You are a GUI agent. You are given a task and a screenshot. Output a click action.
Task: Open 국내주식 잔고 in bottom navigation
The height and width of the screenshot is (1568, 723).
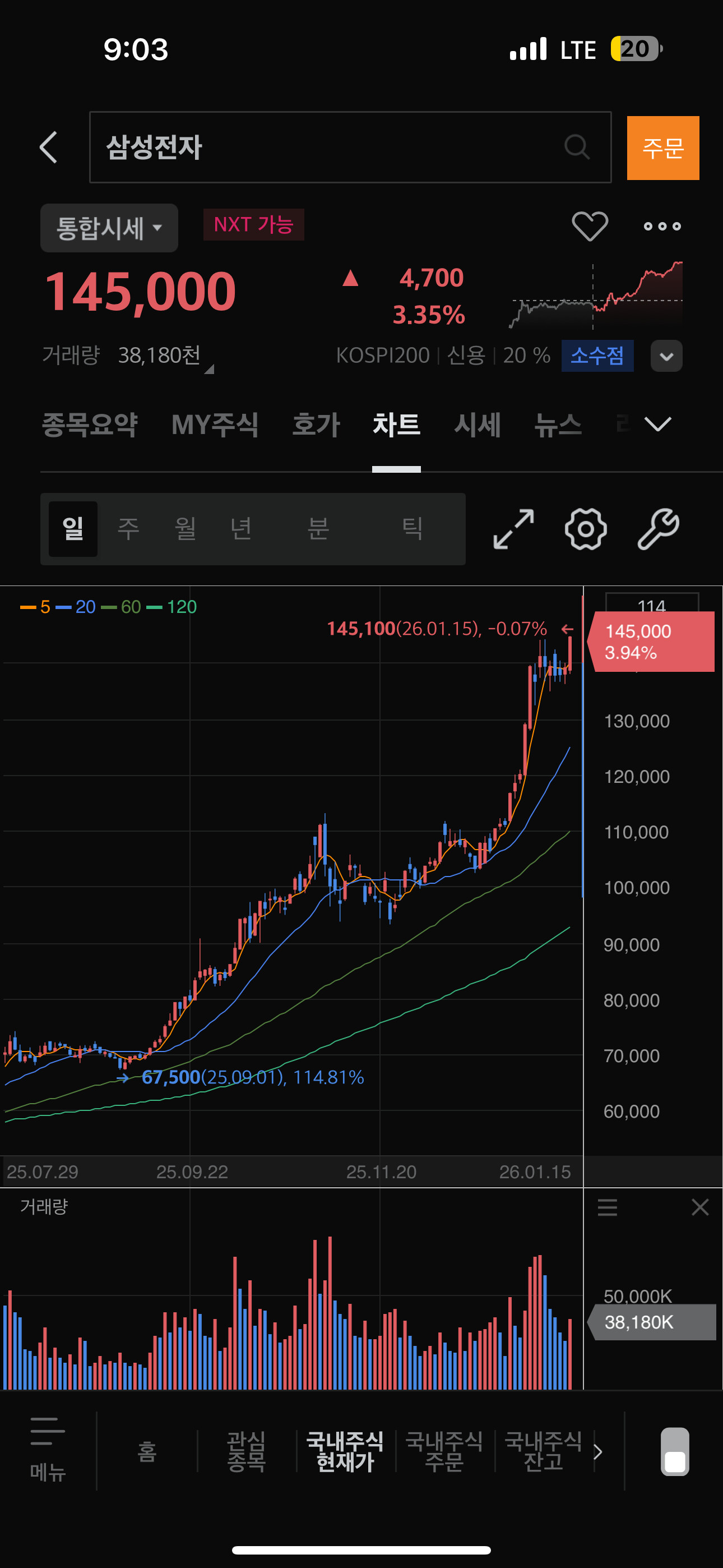(544, 1451)
